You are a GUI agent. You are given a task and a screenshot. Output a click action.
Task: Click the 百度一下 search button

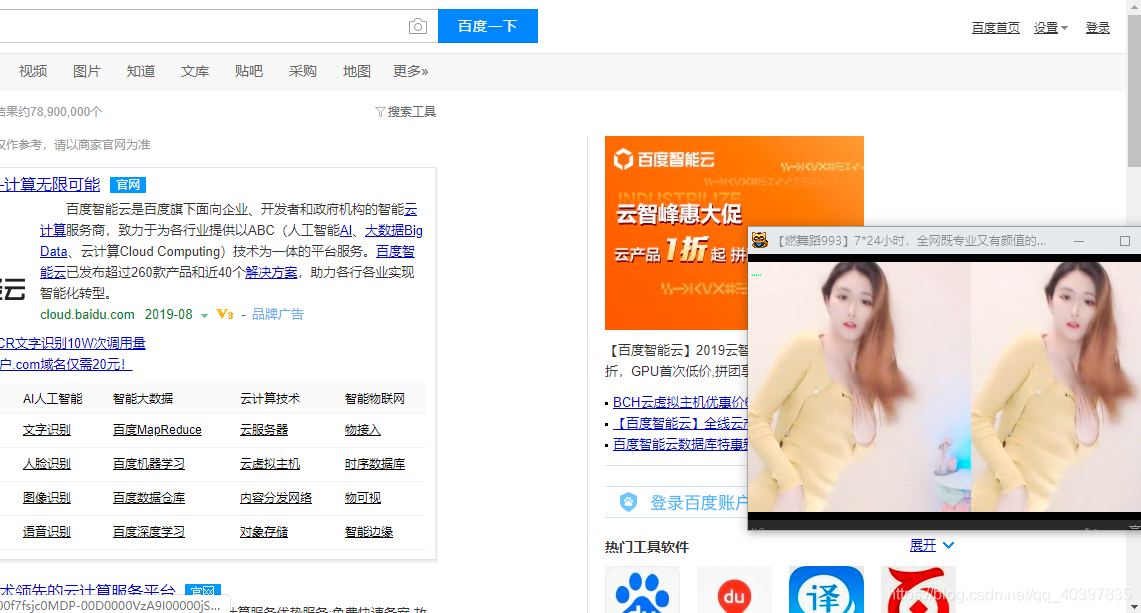488,26
